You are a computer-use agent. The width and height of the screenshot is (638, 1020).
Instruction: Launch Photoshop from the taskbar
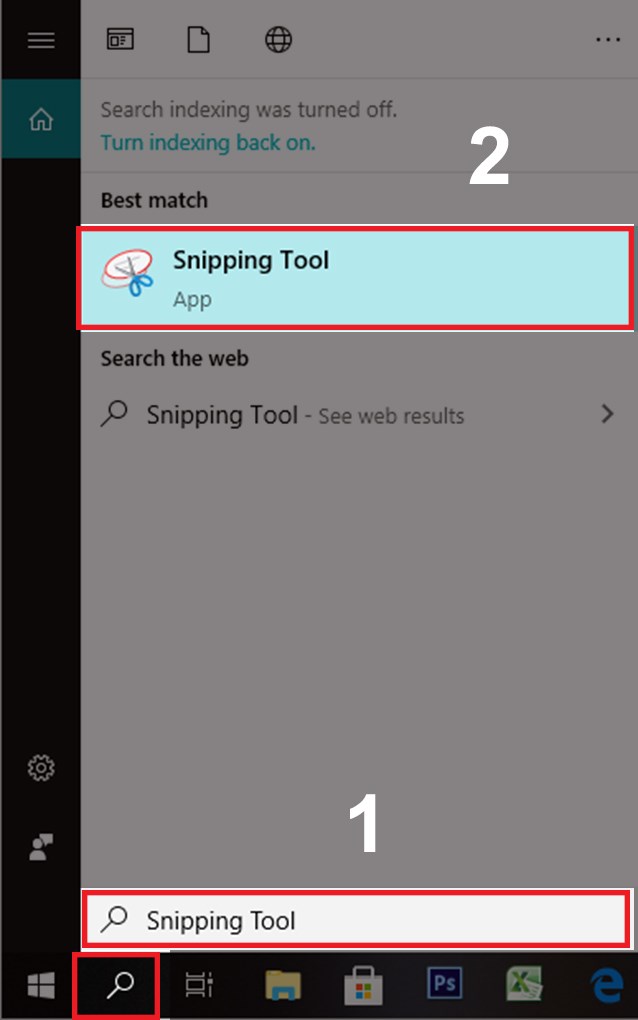point(444,984)
